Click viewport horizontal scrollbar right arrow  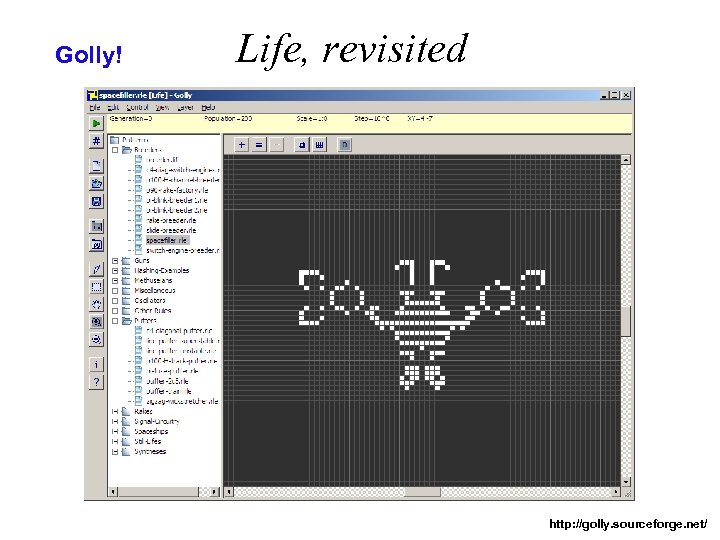(x=616, y=492)
